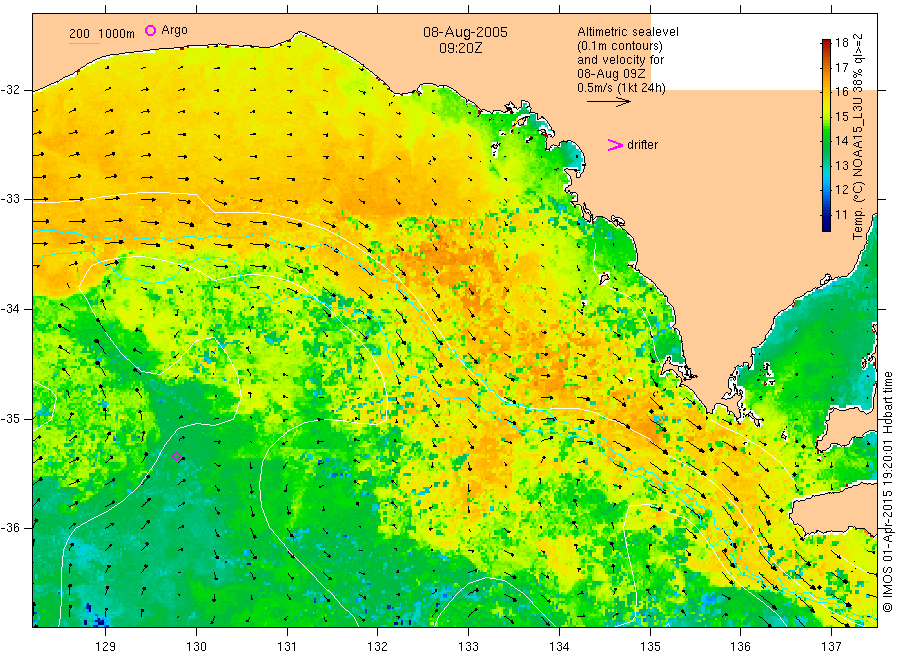Click the longitude axis label 134

pyautogui.click(x=559, y=647)
